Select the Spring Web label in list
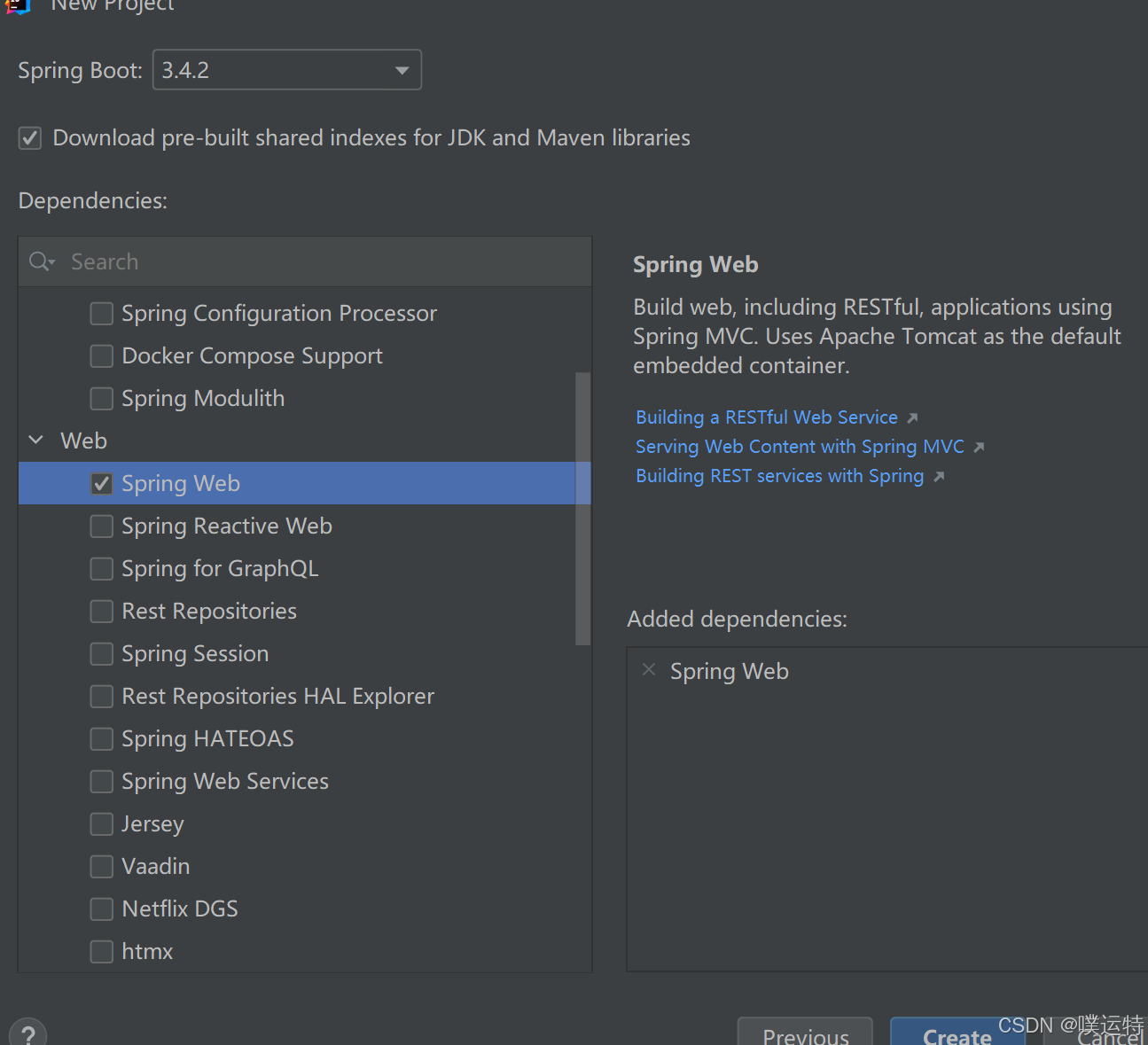1148x1045 pixels. tap(181, 484)
